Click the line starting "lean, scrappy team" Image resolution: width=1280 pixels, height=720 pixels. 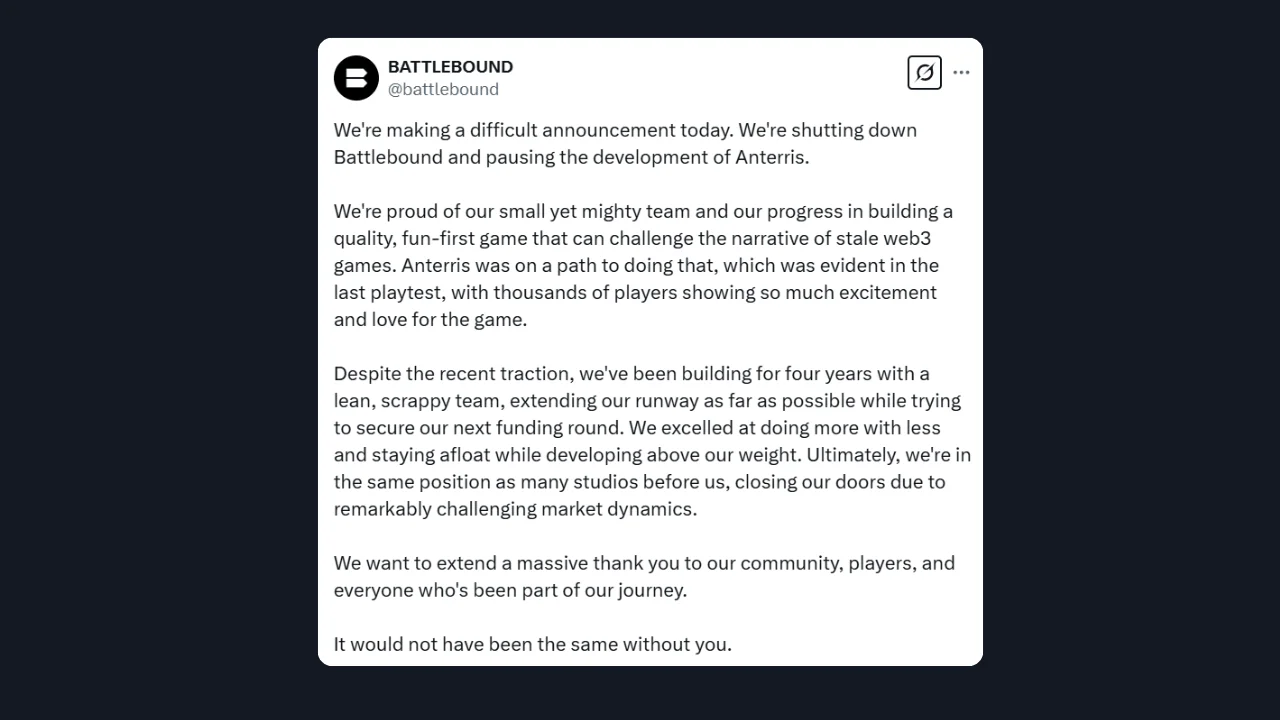[647, 400]
